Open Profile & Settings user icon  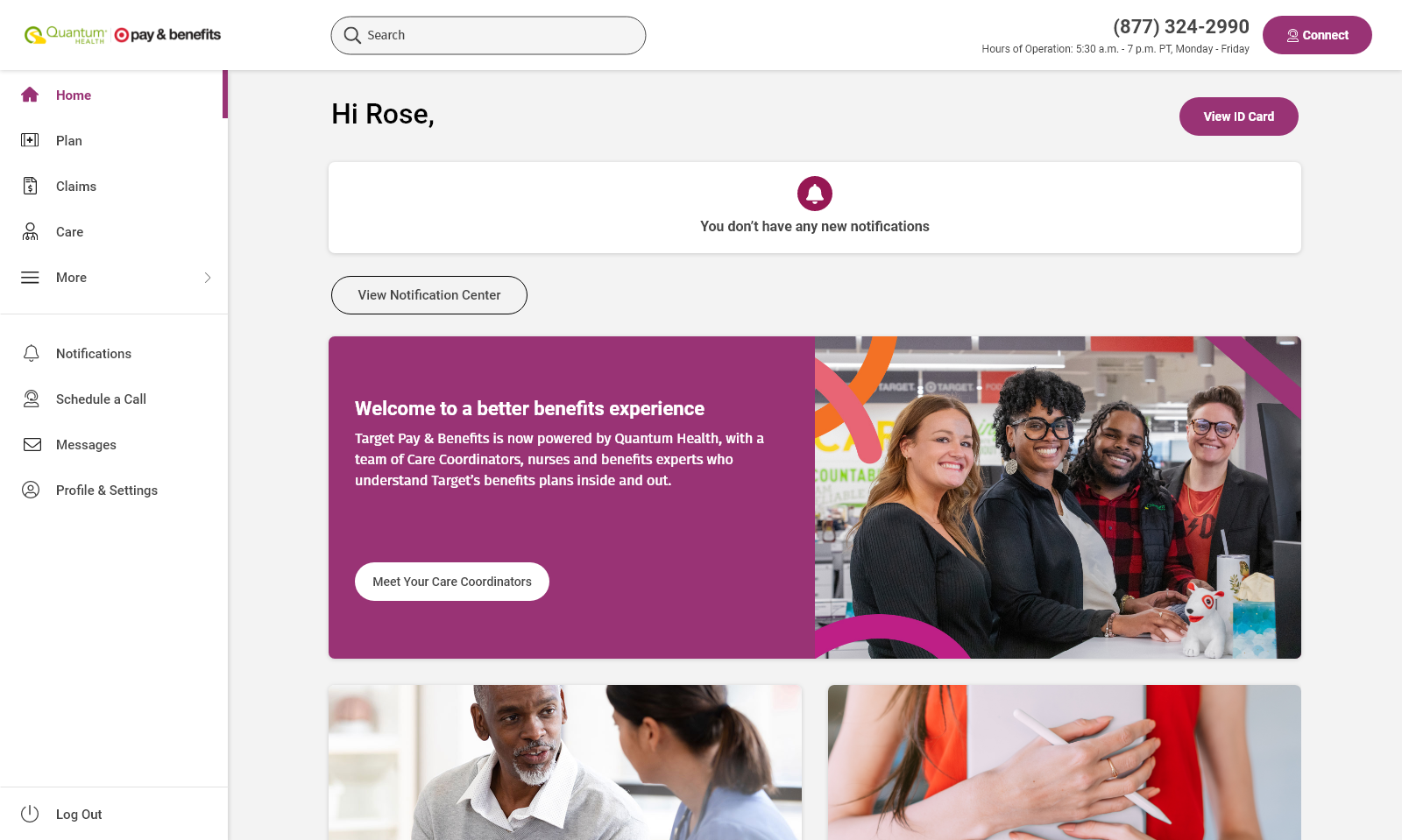pyautogui.click(x=31, y=490)
